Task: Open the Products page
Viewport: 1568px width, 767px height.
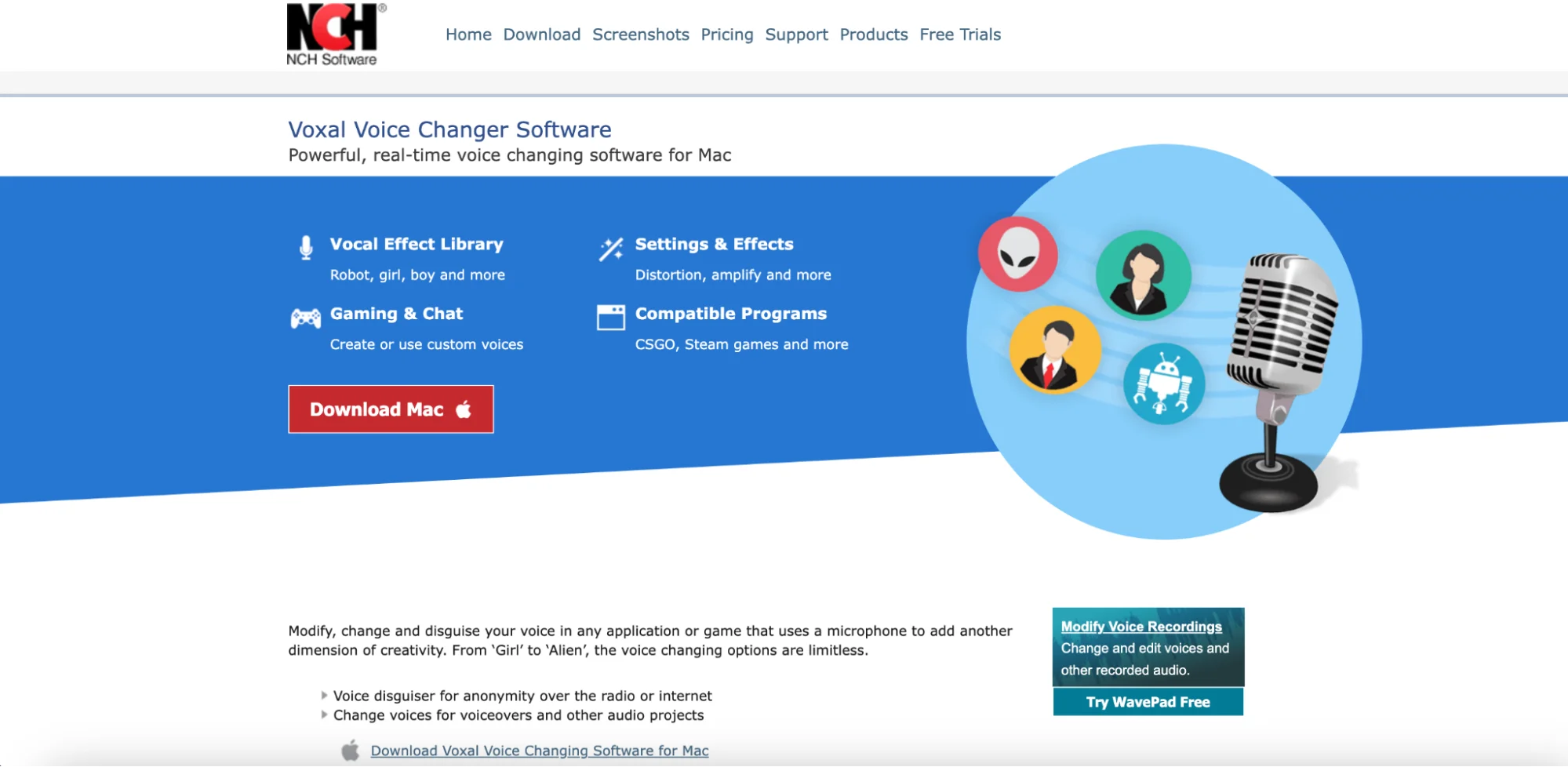Action: 873,35
